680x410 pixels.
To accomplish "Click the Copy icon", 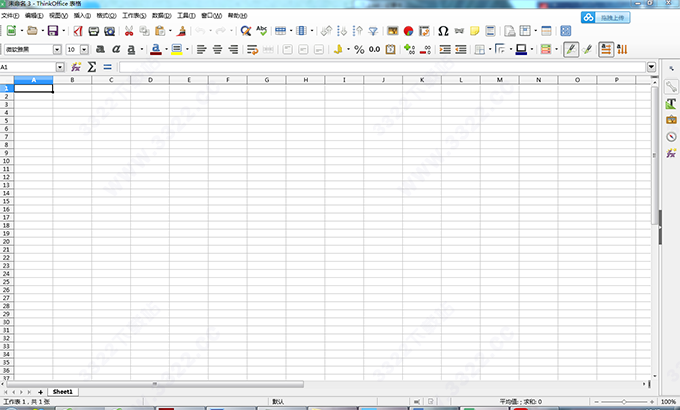I will coord(144,31).
